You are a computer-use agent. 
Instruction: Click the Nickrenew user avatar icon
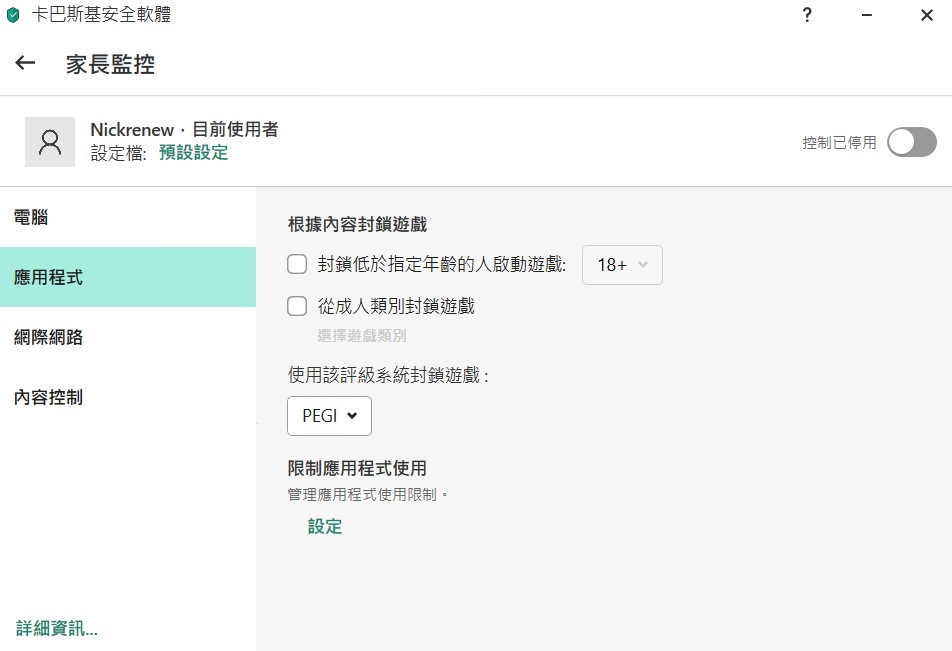[x=50, y=142]
